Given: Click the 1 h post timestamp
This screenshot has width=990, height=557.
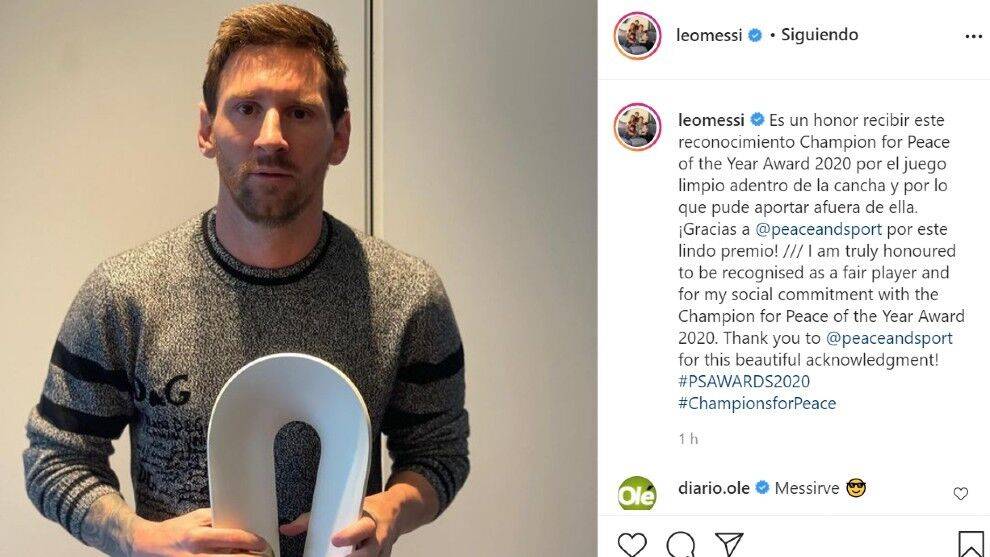Looking at the screenshot, I should (x=688, y=439).
